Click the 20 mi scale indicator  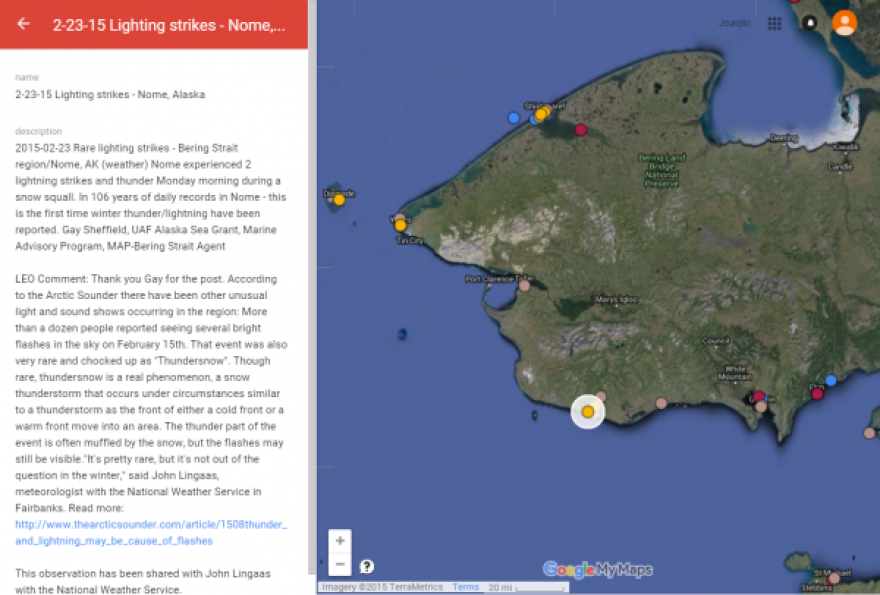click(526, 587)
